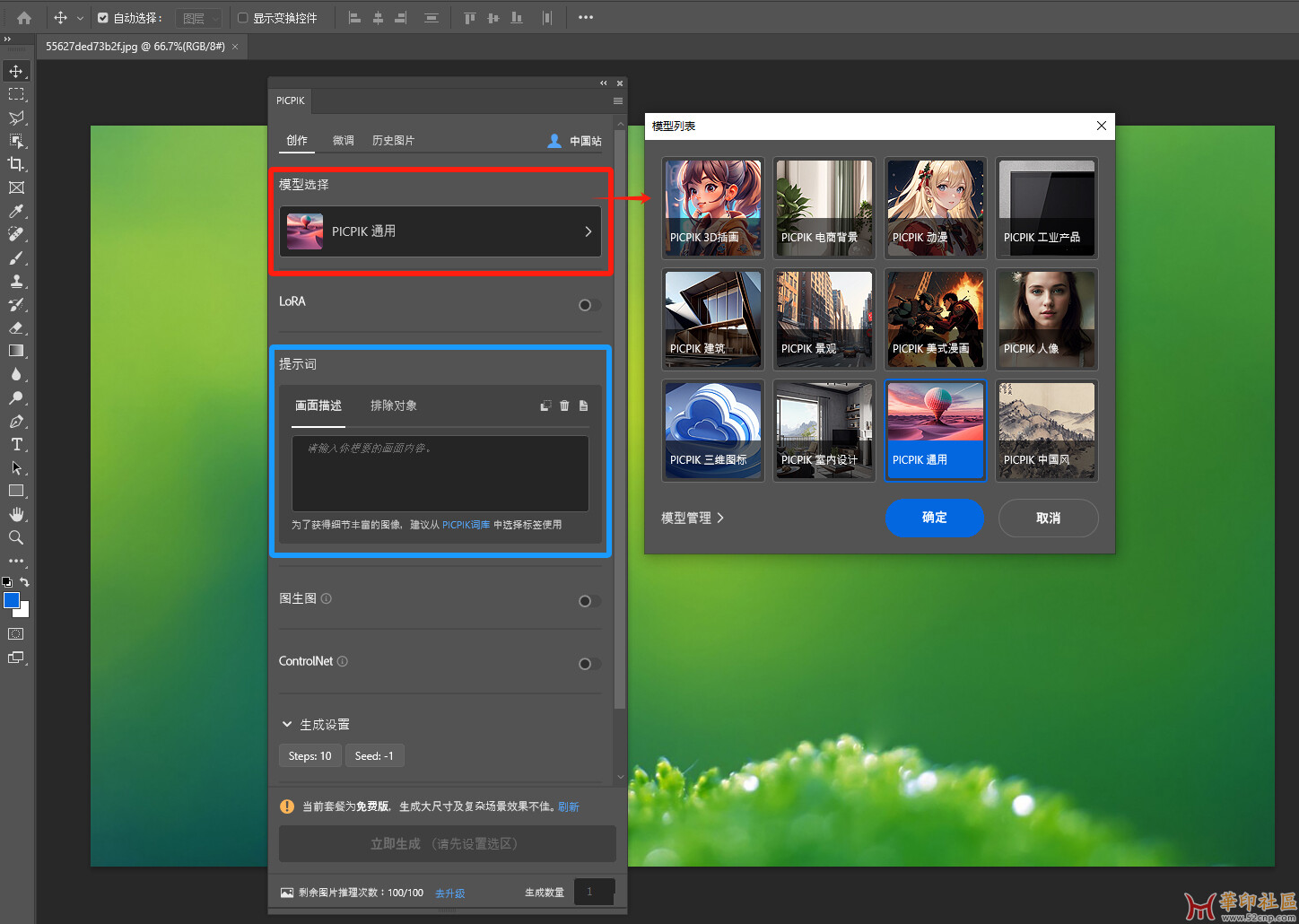
Task: Choose the PICPIK 动漫 model thumbnail
Action: coord(936,208)
